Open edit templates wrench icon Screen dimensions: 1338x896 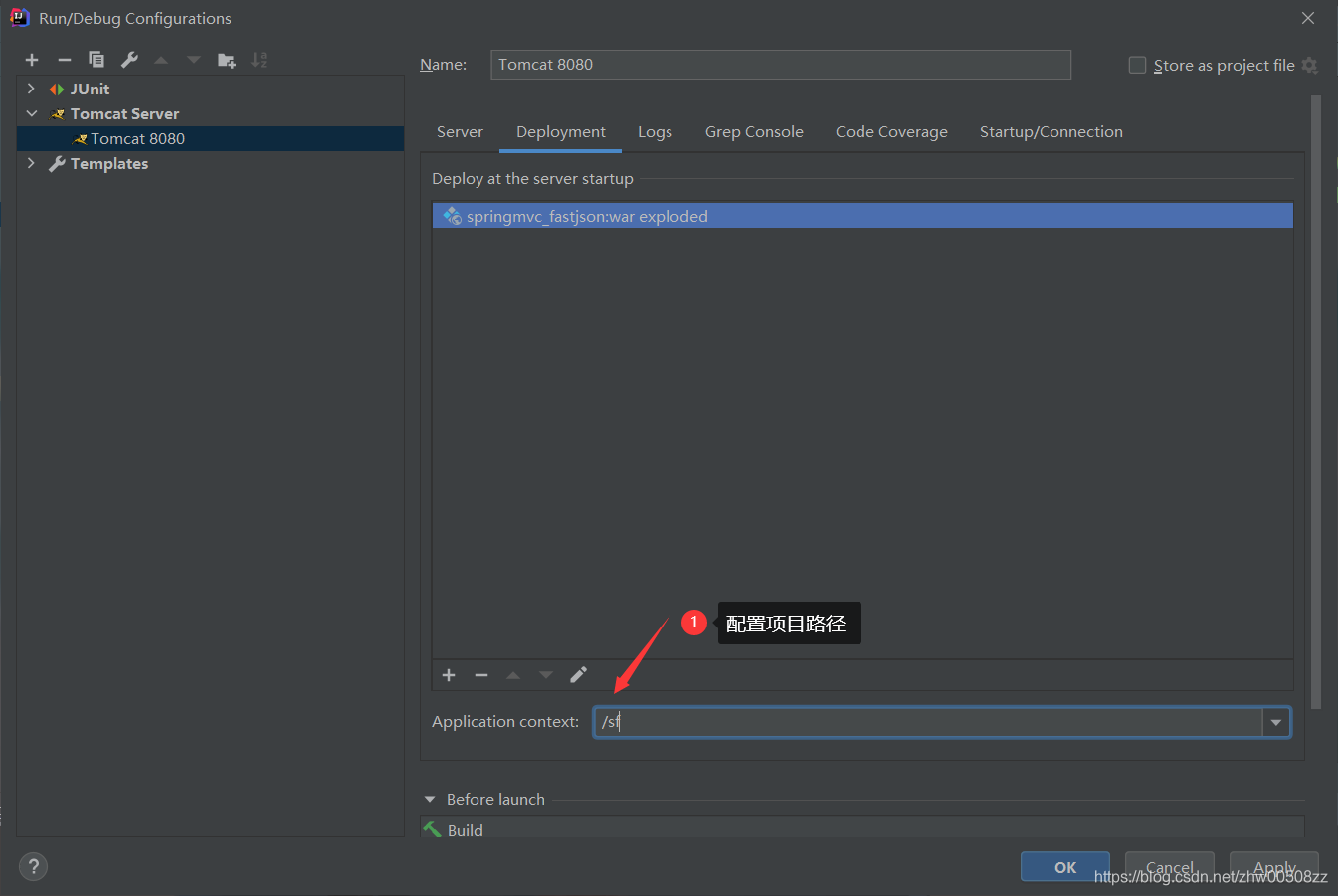tap(129, 60)
